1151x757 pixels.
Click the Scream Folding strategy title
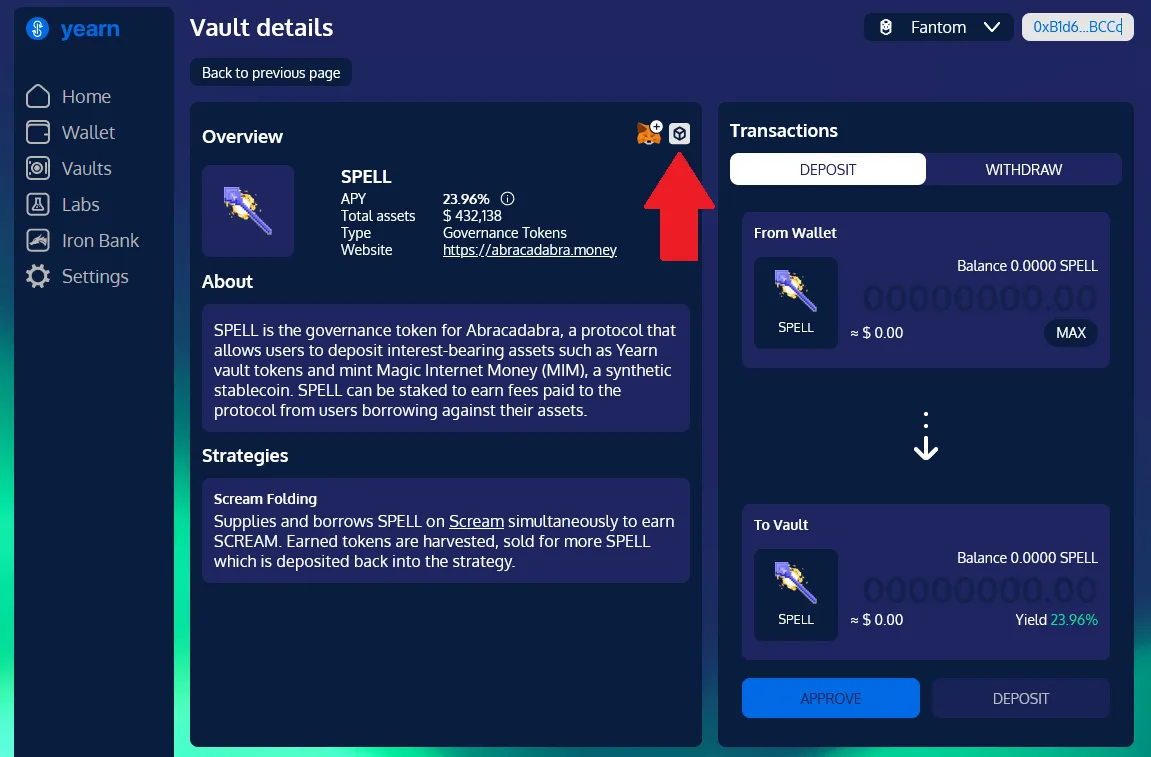266,499
